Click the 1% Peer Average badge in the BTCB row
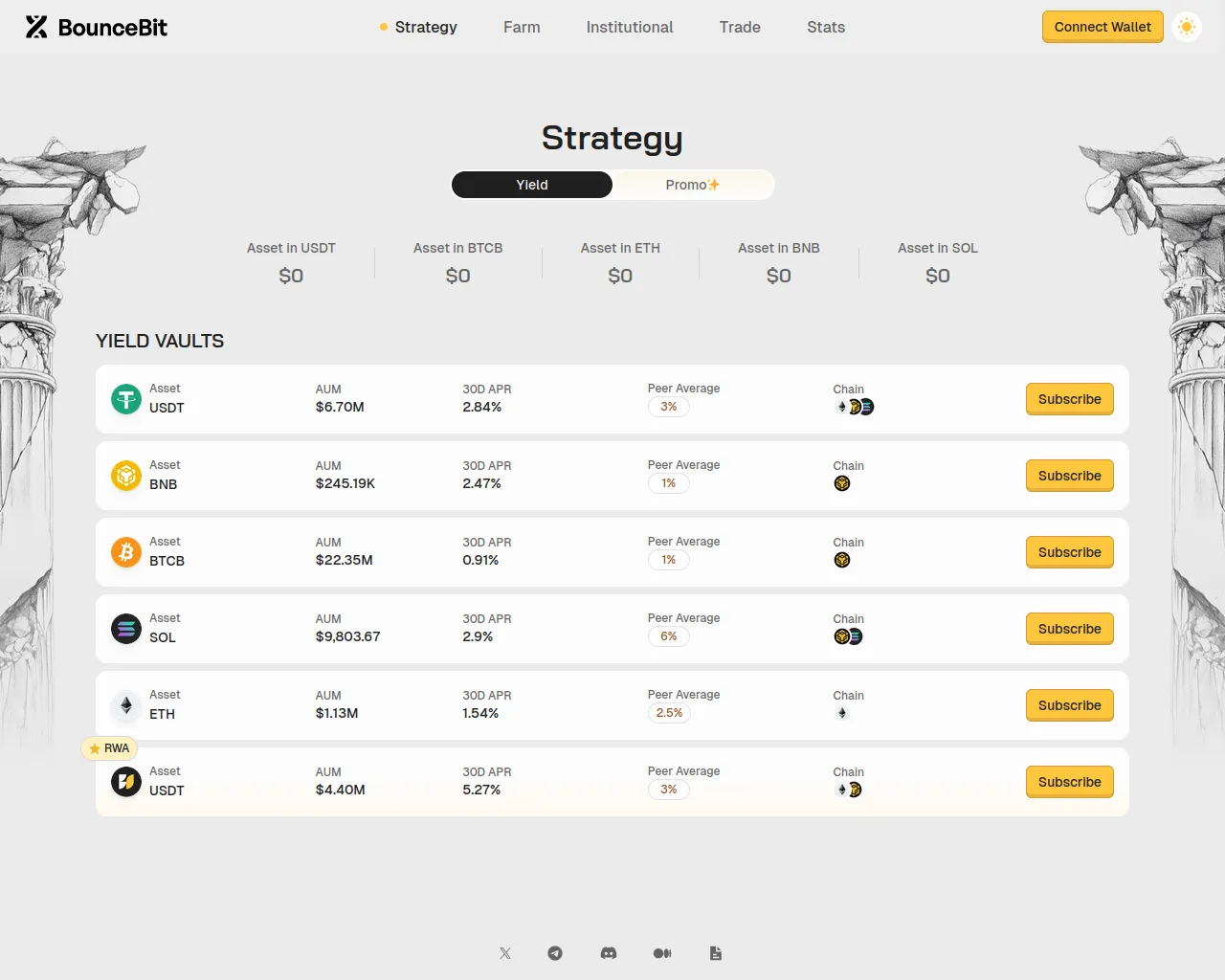The height and width of the screenshot is (980, 1225). pos(669,560)
